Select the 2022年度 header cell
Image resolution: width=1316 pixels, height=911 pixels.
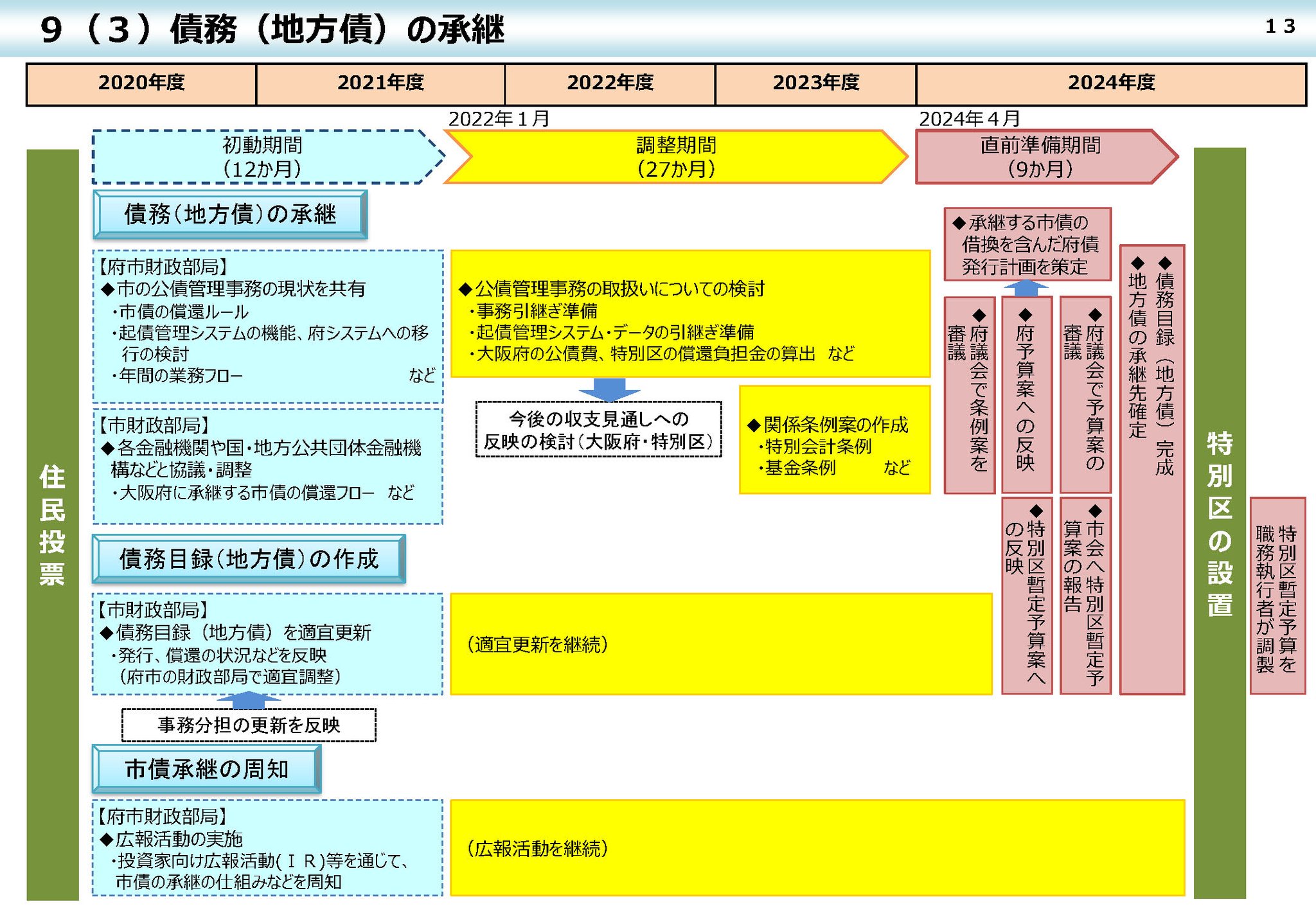(610, 84)
